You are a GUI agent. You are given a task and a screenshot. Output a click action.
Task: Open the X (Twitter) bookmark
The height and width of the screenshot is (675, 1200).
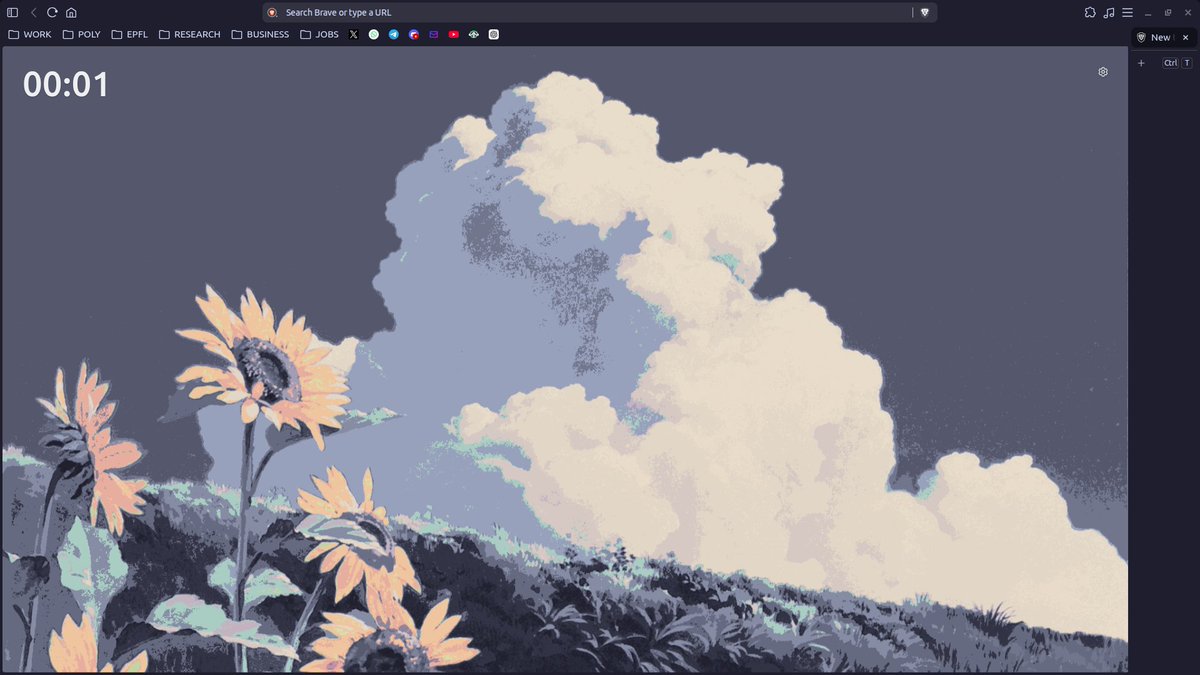coord(354,34)
